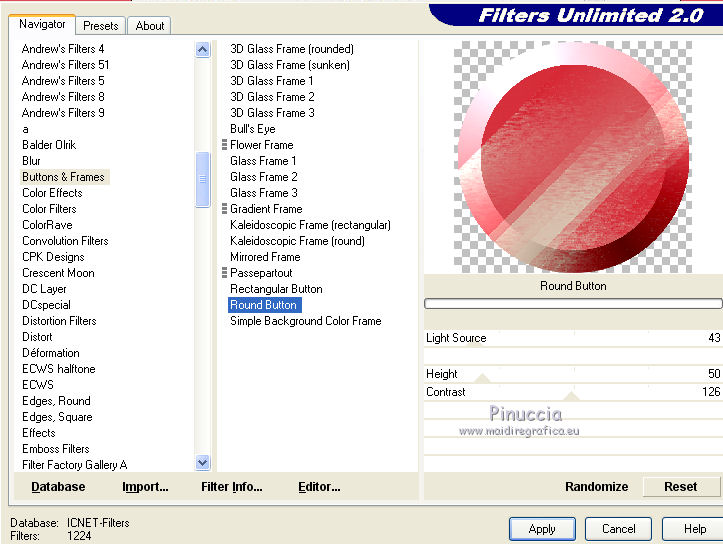Adjust the Height slider handle
This screenshot has width=723, height=544.
[482, 378]
